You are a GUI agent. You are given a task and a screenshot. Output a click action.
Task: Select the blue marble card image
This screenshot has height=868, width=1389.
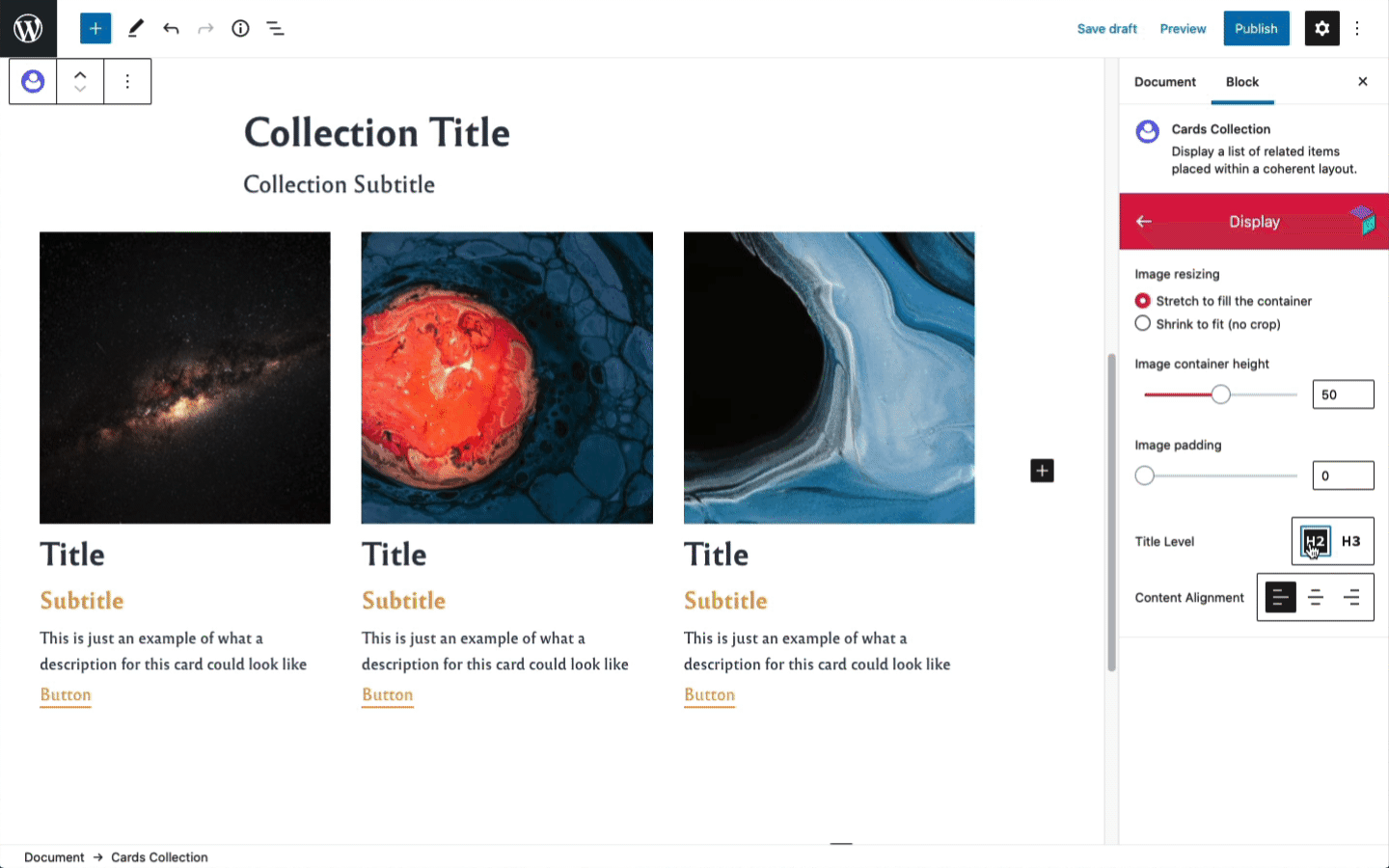(829, 377)
